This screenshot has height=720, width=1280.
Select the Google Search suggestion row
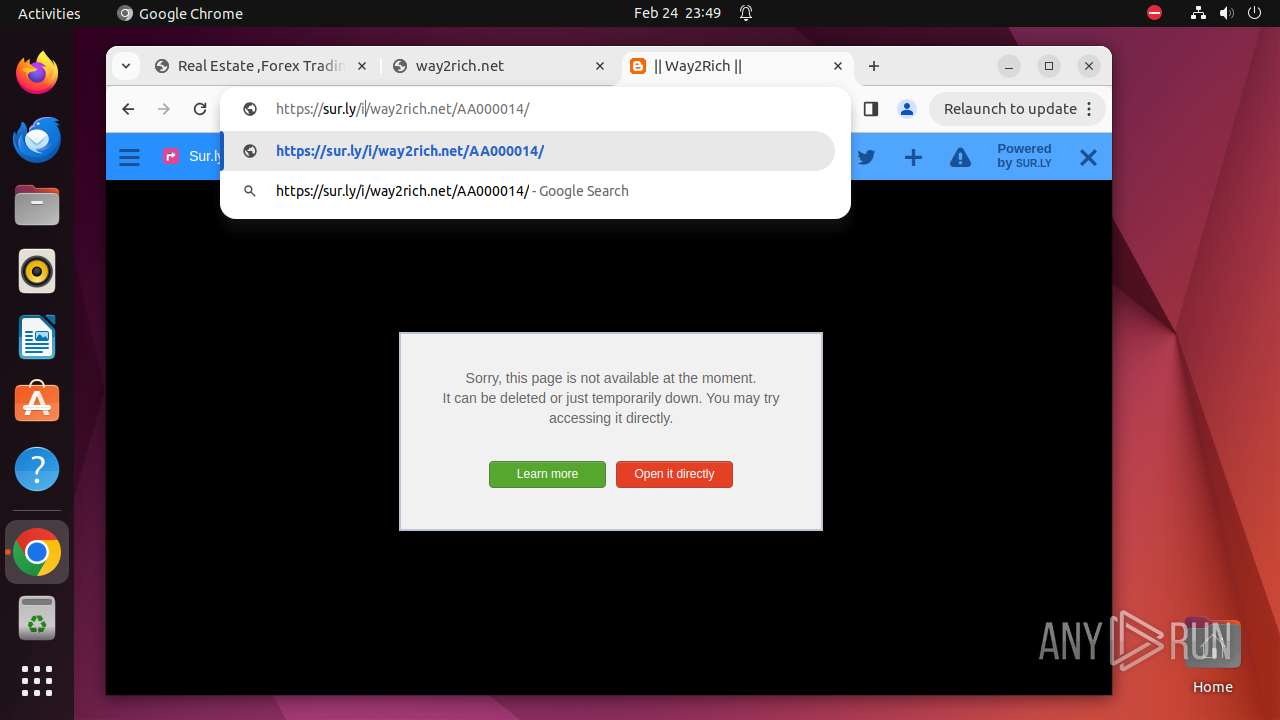[528, 191]
